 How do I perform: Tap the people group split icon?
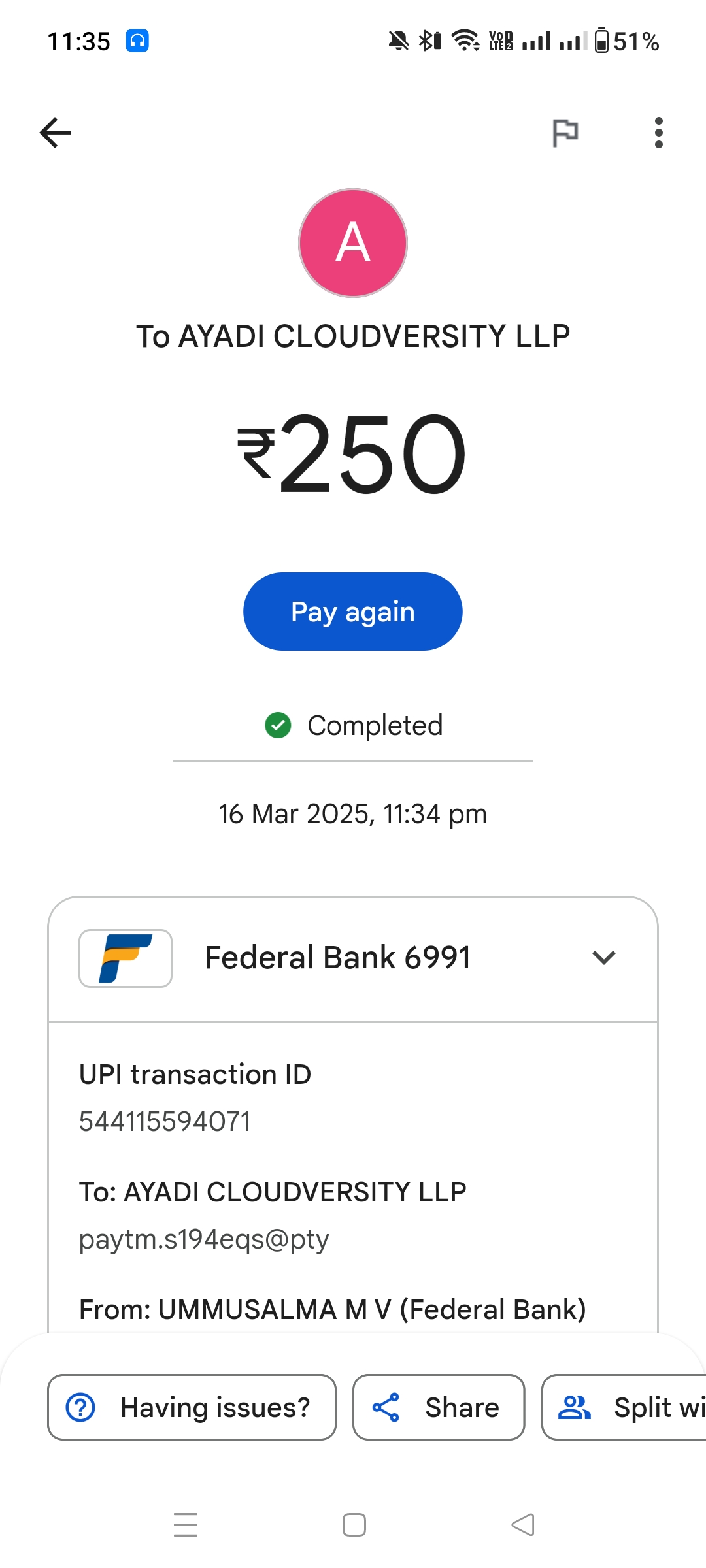pyautogui.click(x=574, y=1407)
